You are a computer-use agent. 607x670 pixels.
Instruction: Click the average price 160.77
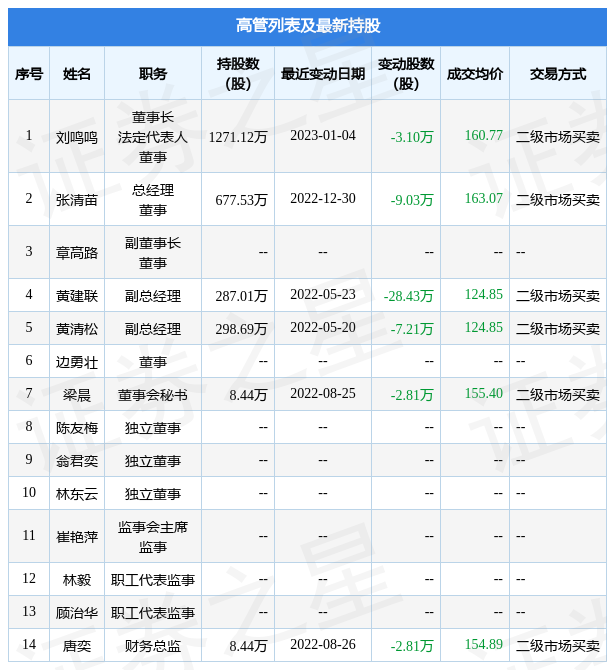tap(484, 135)
